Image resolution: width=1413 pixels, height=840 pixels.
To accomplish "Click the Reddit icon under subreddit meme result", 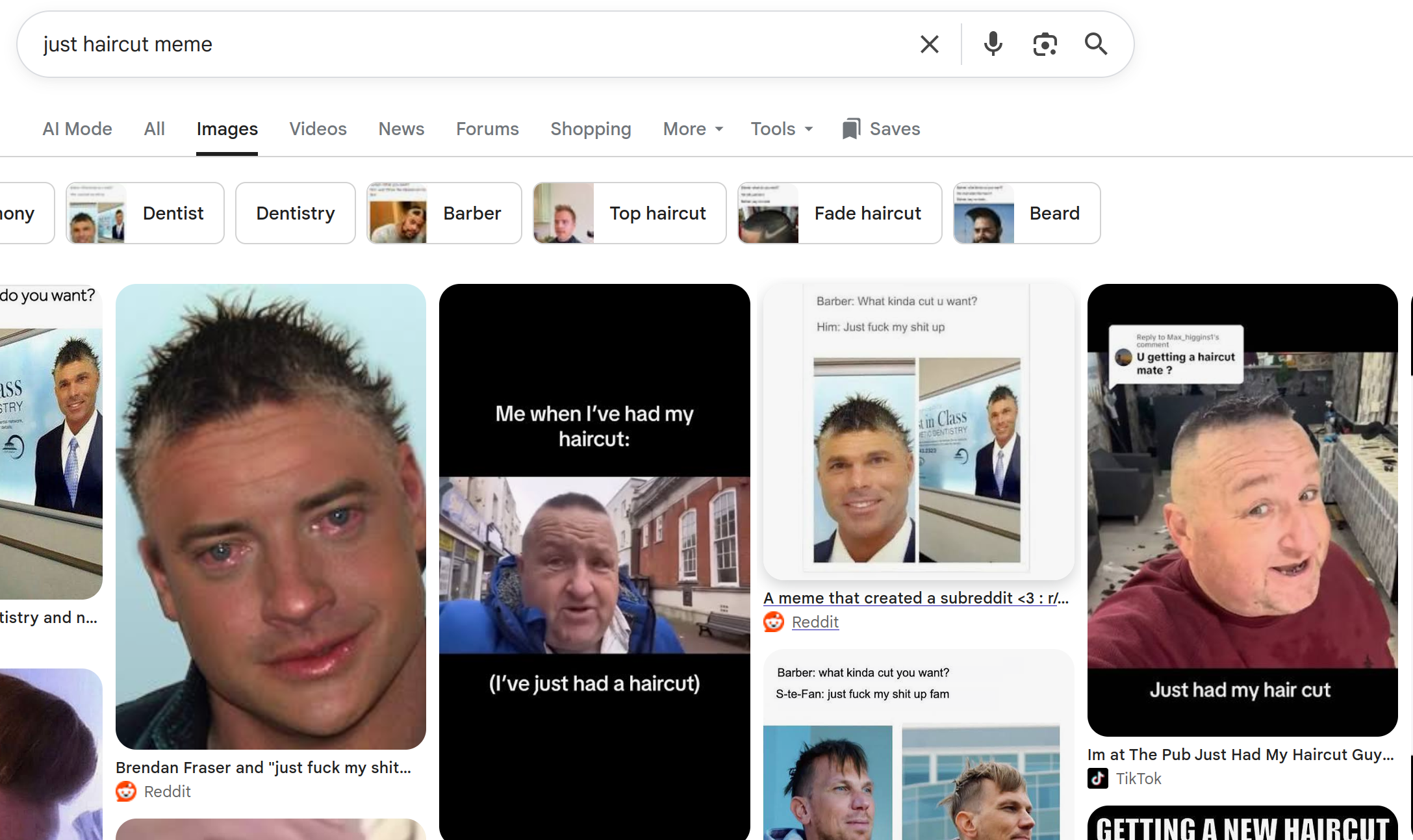I will pyautogui.click(x=774, y=622).
